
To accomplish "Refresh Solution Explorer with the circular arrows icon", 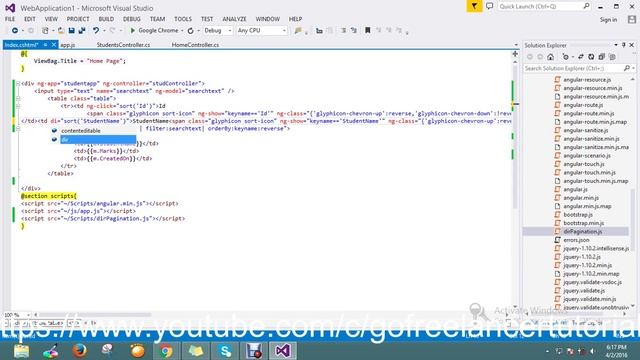I will [591, 57].
